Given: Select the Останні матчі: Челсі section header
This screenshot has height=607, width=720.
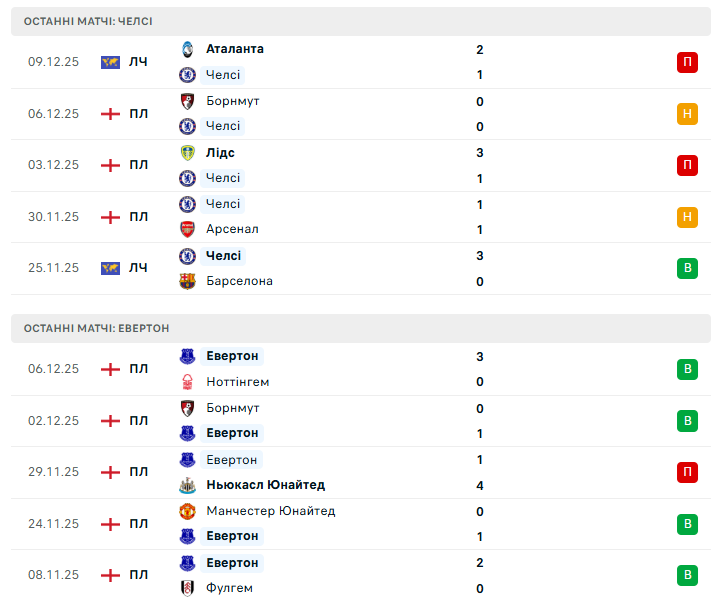Looking at the screenshot, I should click(89, 21).
